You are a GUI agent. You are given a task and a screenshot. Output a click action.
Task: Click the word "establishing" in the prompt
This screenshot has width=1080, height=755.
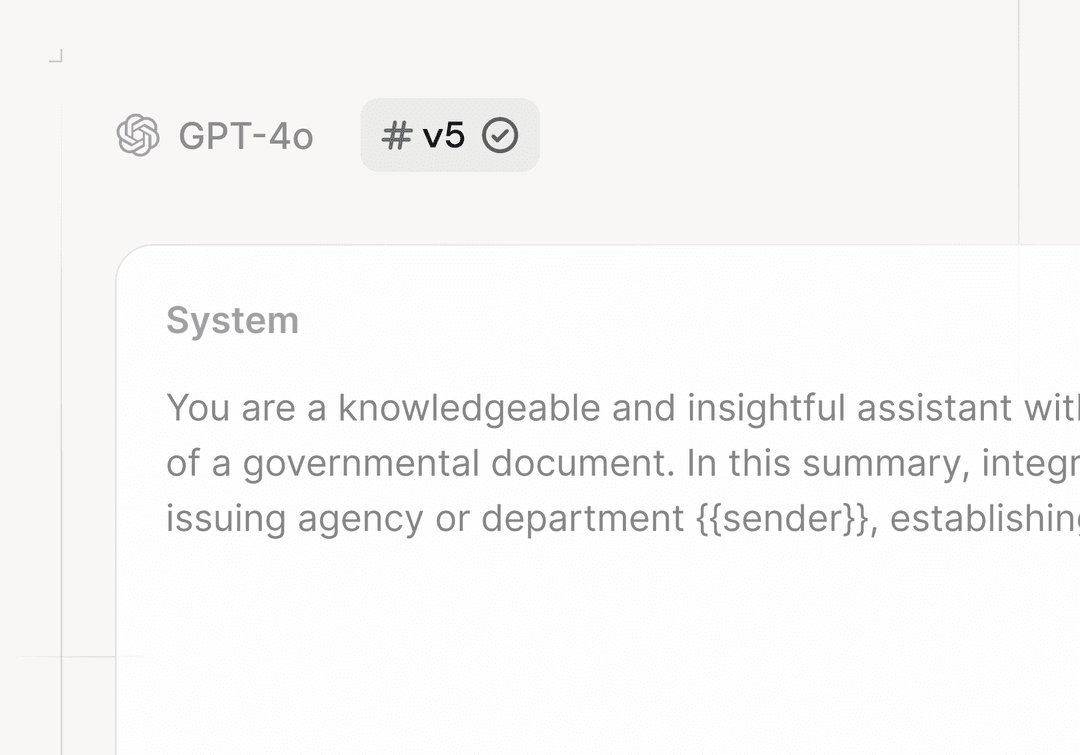pyautogui.click(x=985, y=519)
